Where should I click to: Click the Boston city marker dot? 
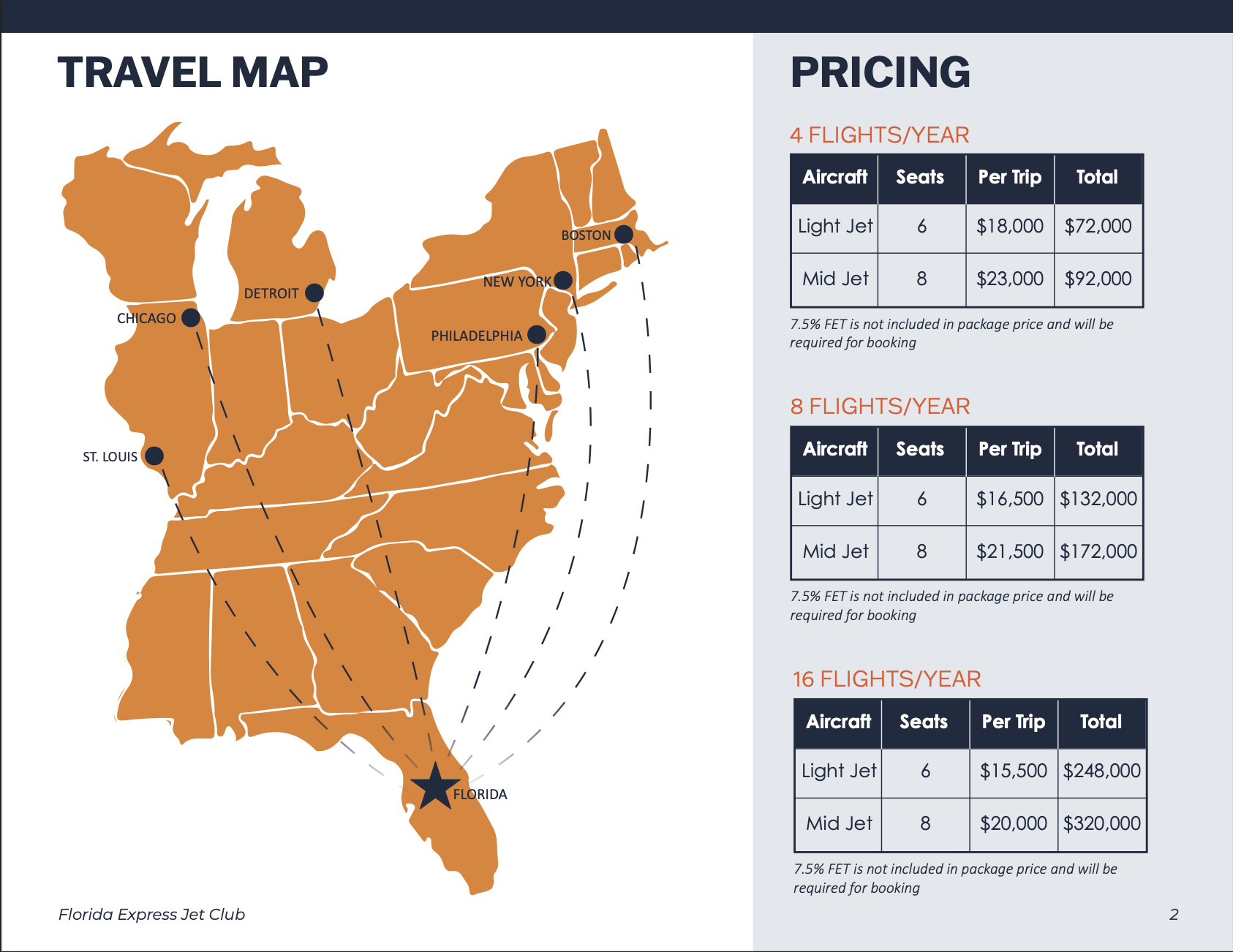coord(624,234)
